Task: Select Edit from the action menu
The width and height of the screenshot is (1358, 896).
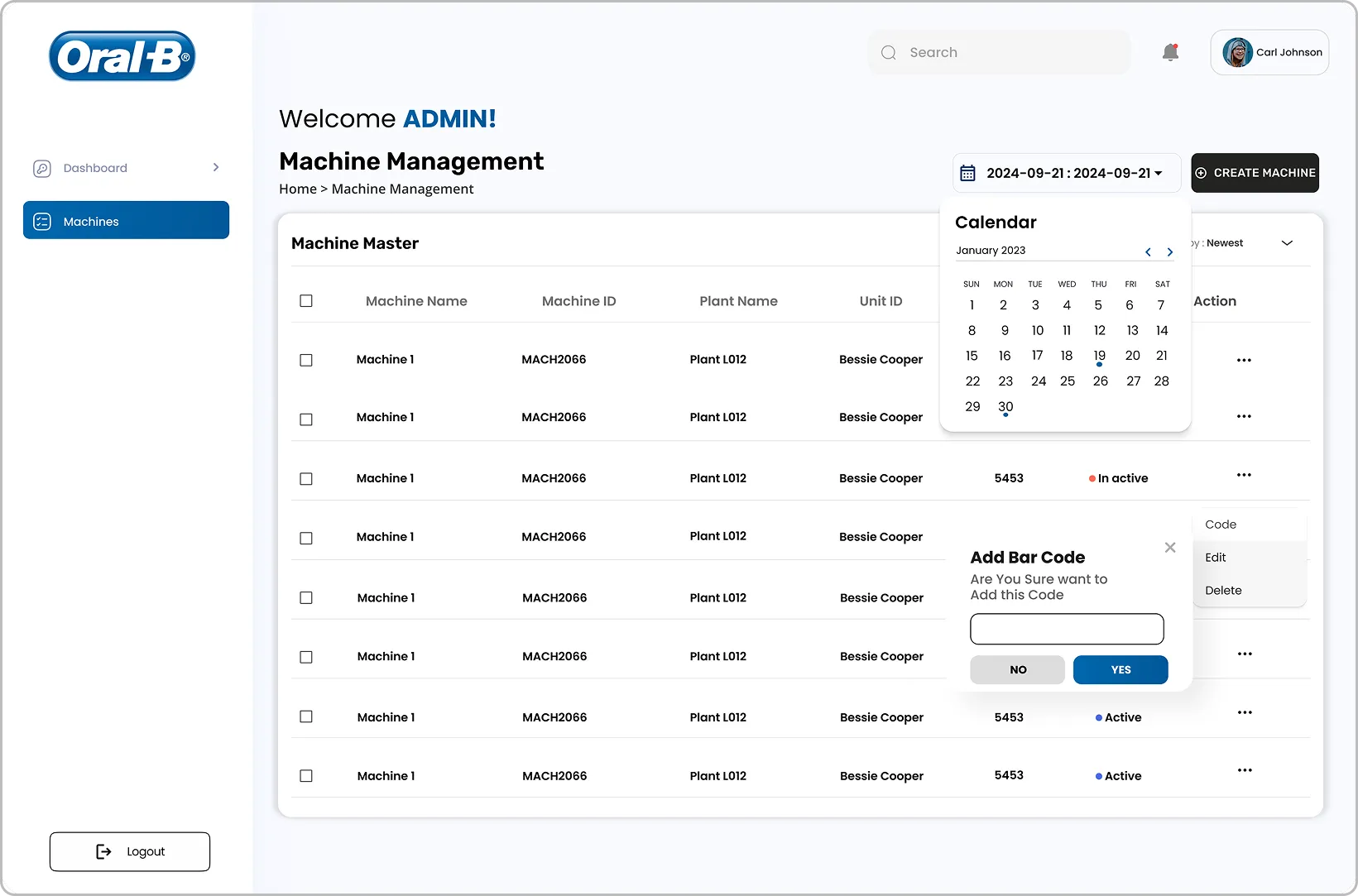Action: [x=1216, y=558]
